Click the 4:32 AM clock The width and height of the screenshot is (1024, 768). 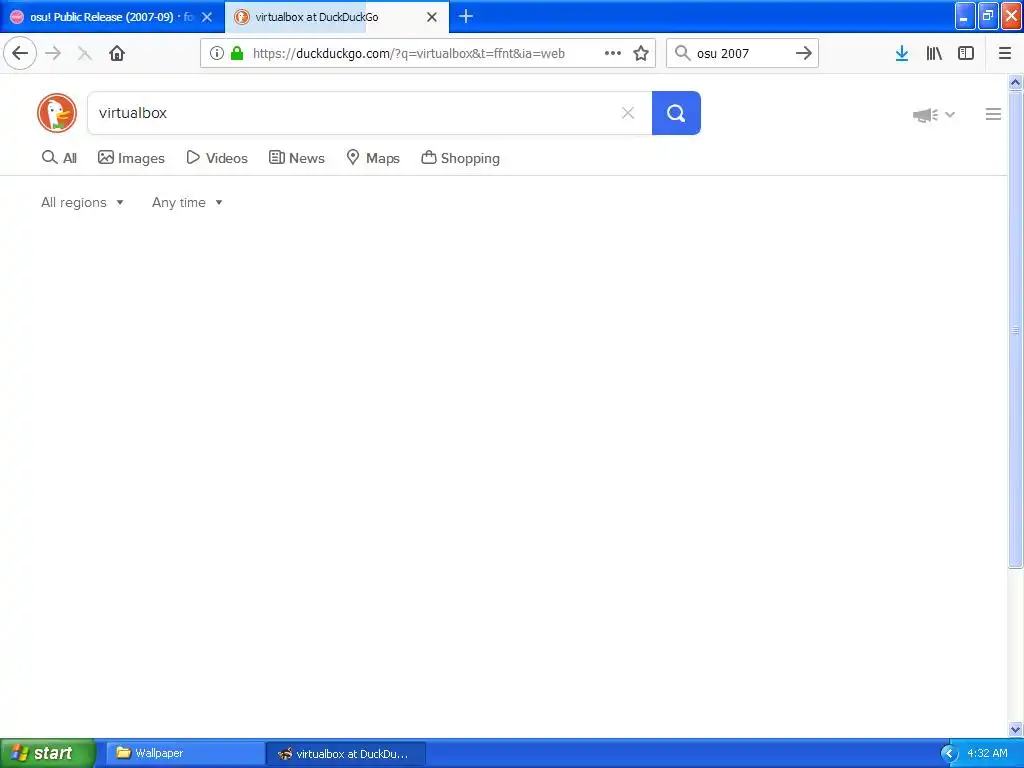987,753
